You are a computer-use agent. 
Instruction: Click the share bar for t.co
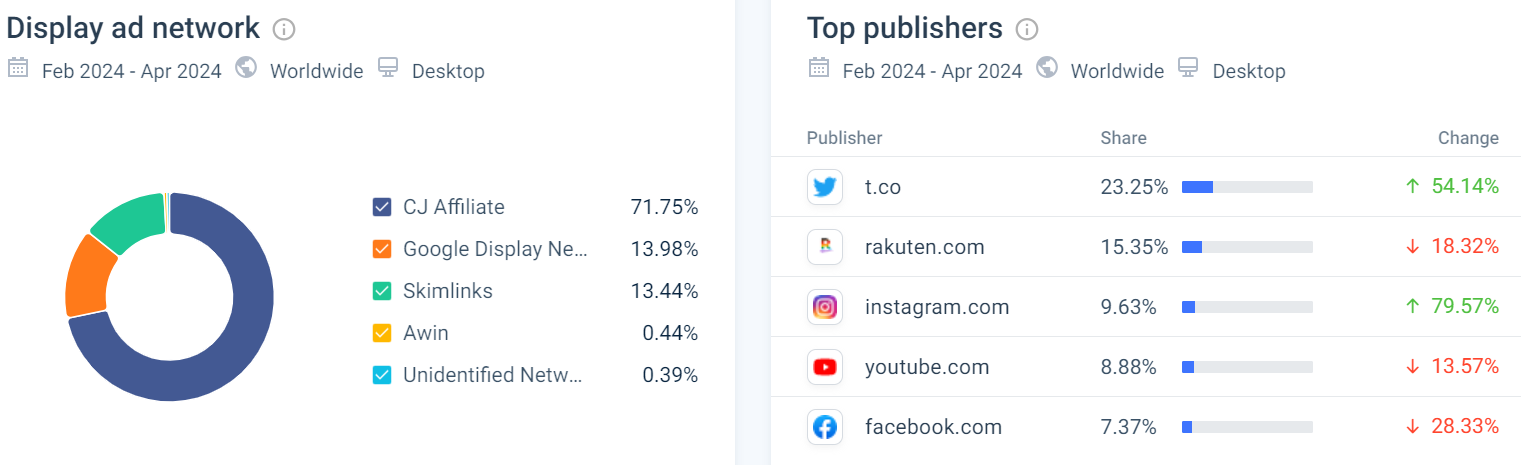click(1247, 187)
